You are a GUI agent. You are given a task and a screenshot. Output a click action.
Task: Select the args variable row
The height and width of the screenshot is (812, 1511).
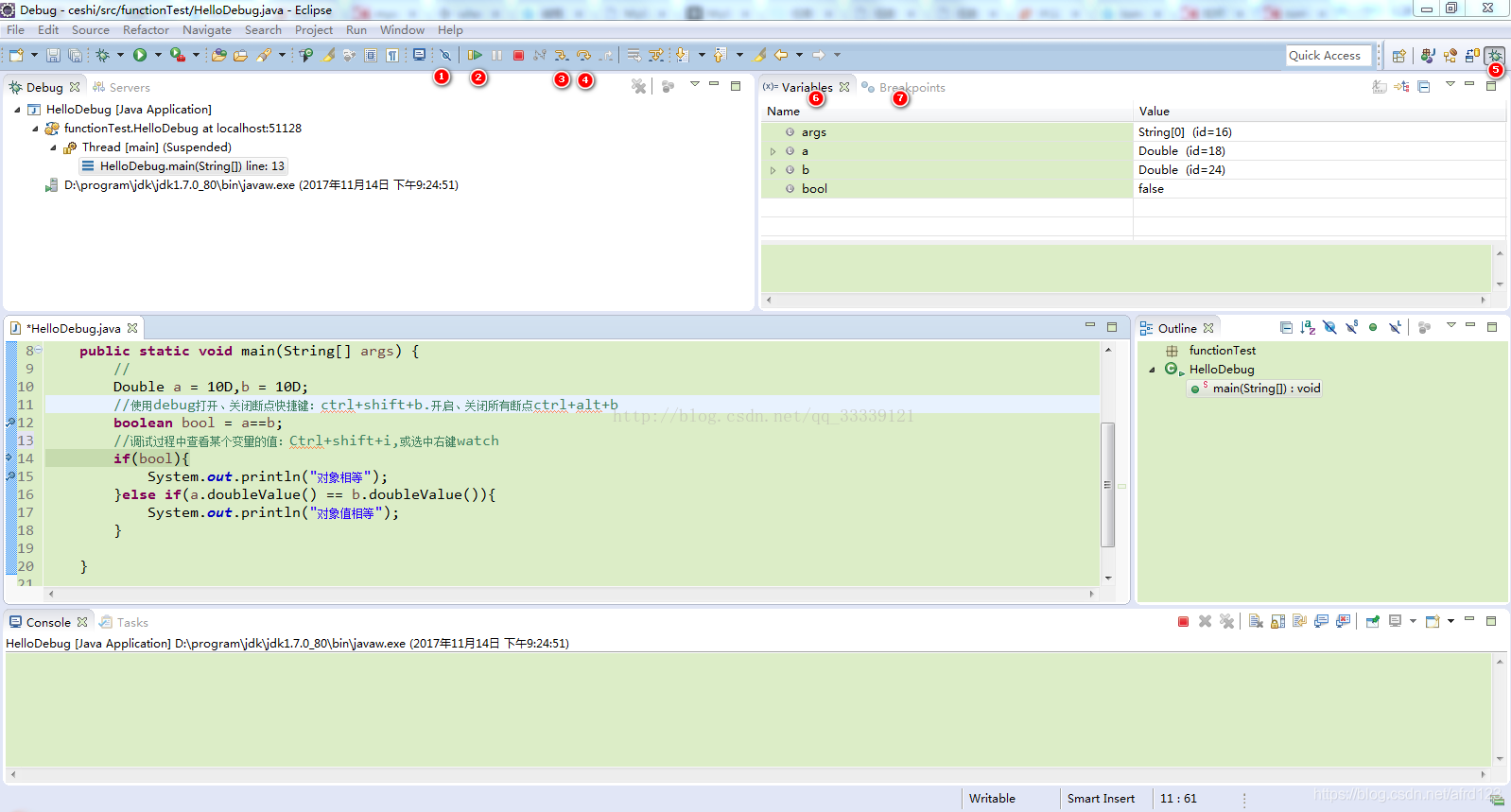click(1133, 132)
